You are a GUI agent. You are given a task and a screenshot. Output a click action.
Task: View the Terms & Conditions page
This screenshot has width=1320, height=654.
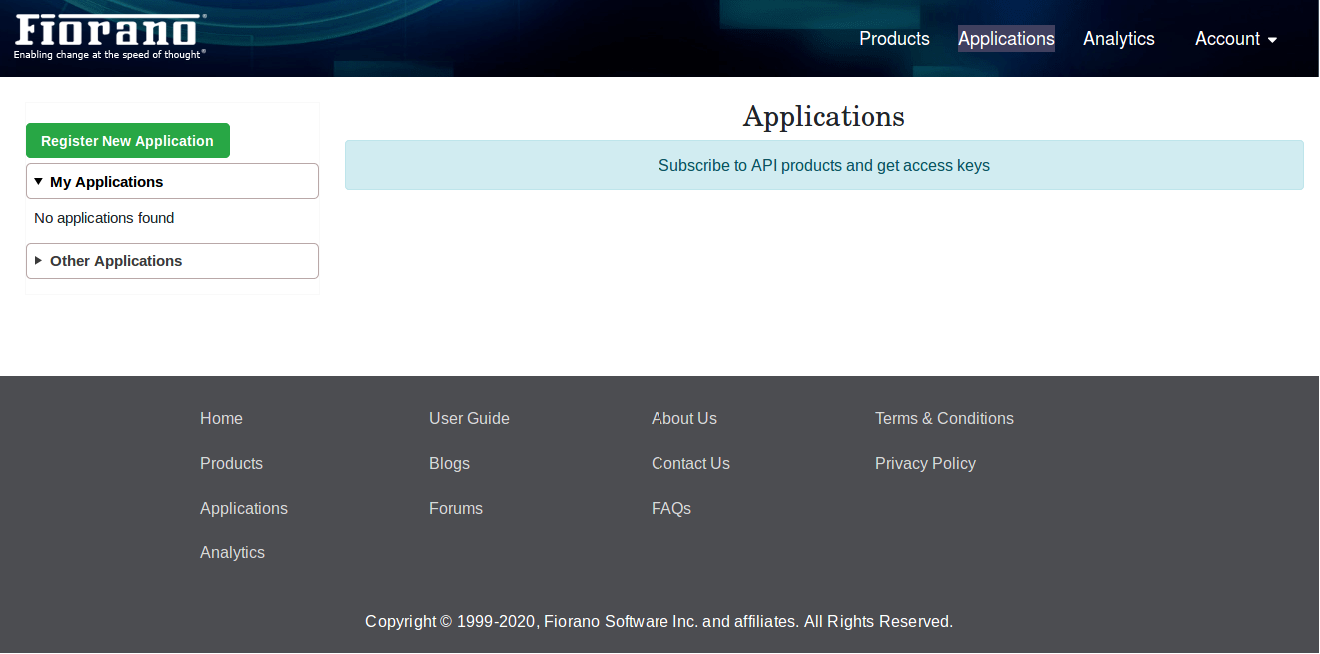pos(943,419)
